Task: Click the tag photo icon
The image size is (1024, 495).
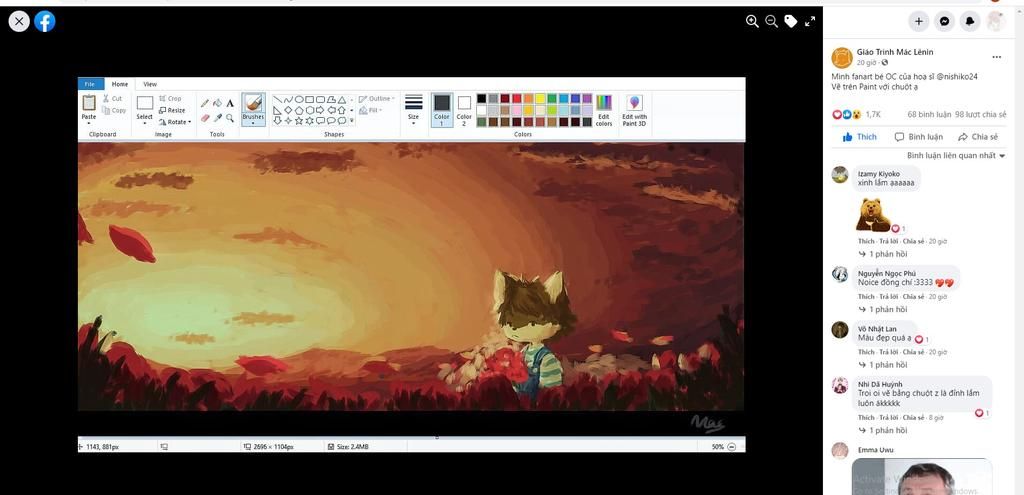Action: click(x=791, y=22)
